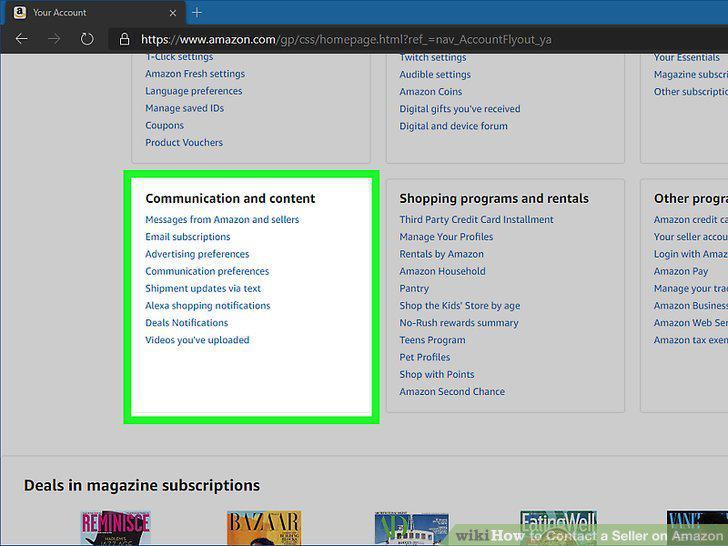Click the Reminisce magazine cover

click(116, 528)
